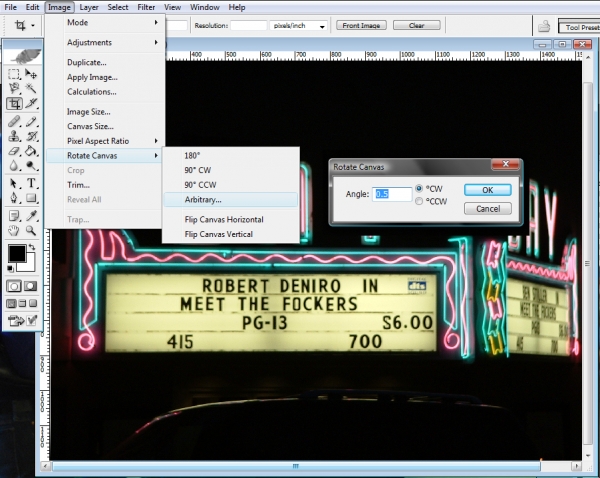600x478 pixels.
Task: Click the vertical scrollbar down arrow
Action: coord(588,456)
